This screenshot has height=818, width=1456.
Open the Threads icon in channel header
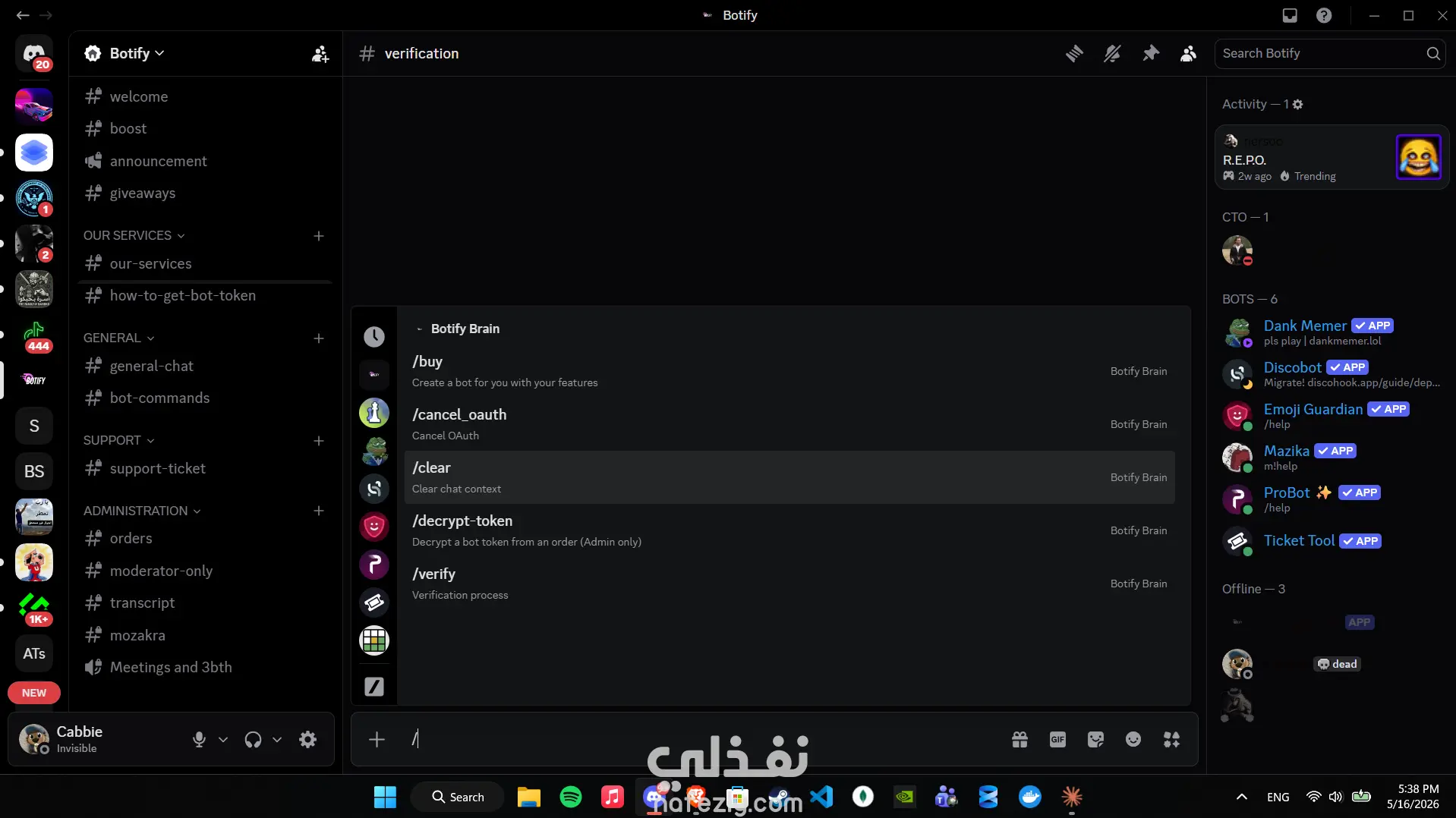coord(1074,53)
